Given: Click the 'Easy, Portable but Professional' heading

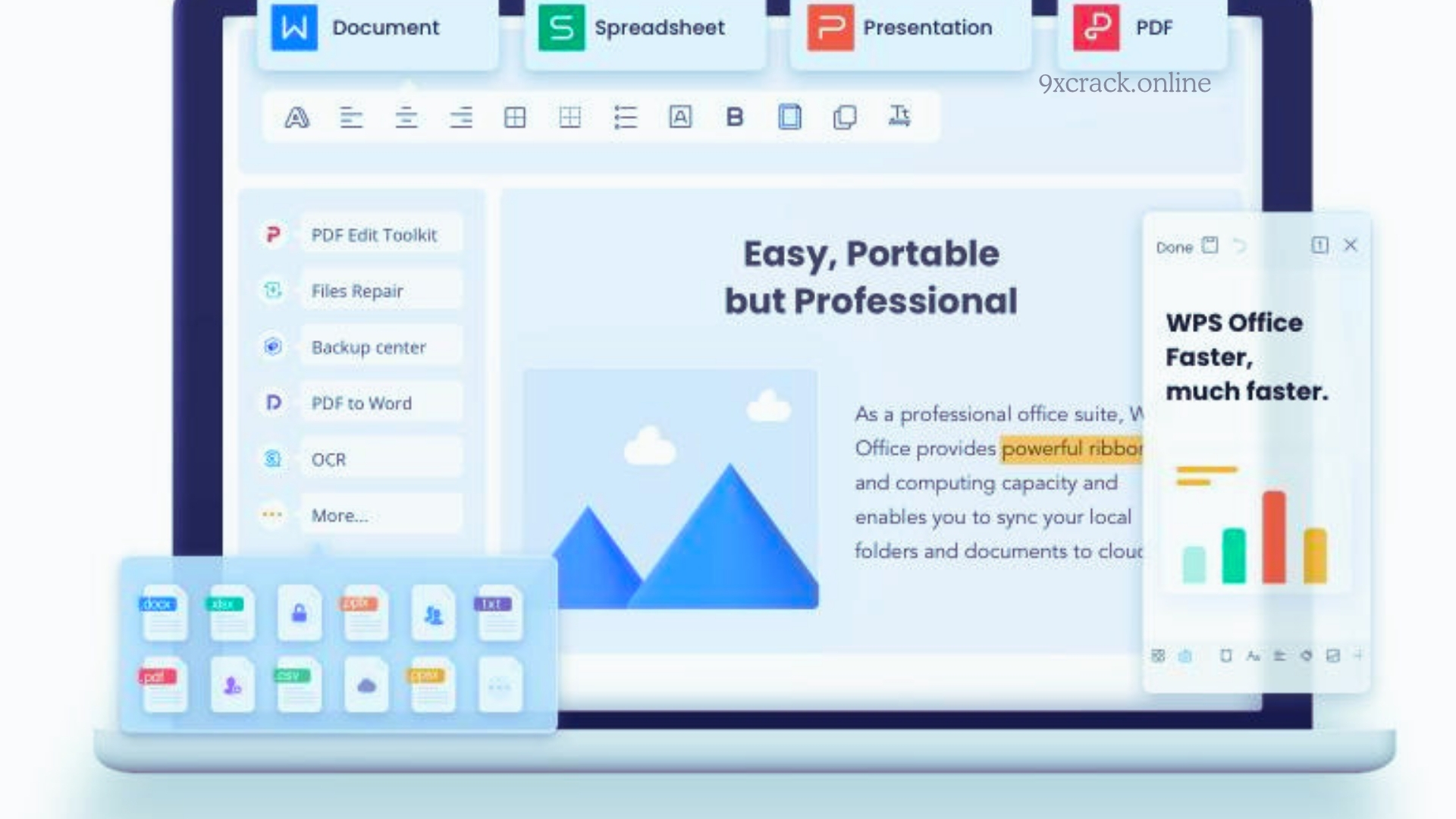Looking at the screenshot, I should click(x=871, y=277).
